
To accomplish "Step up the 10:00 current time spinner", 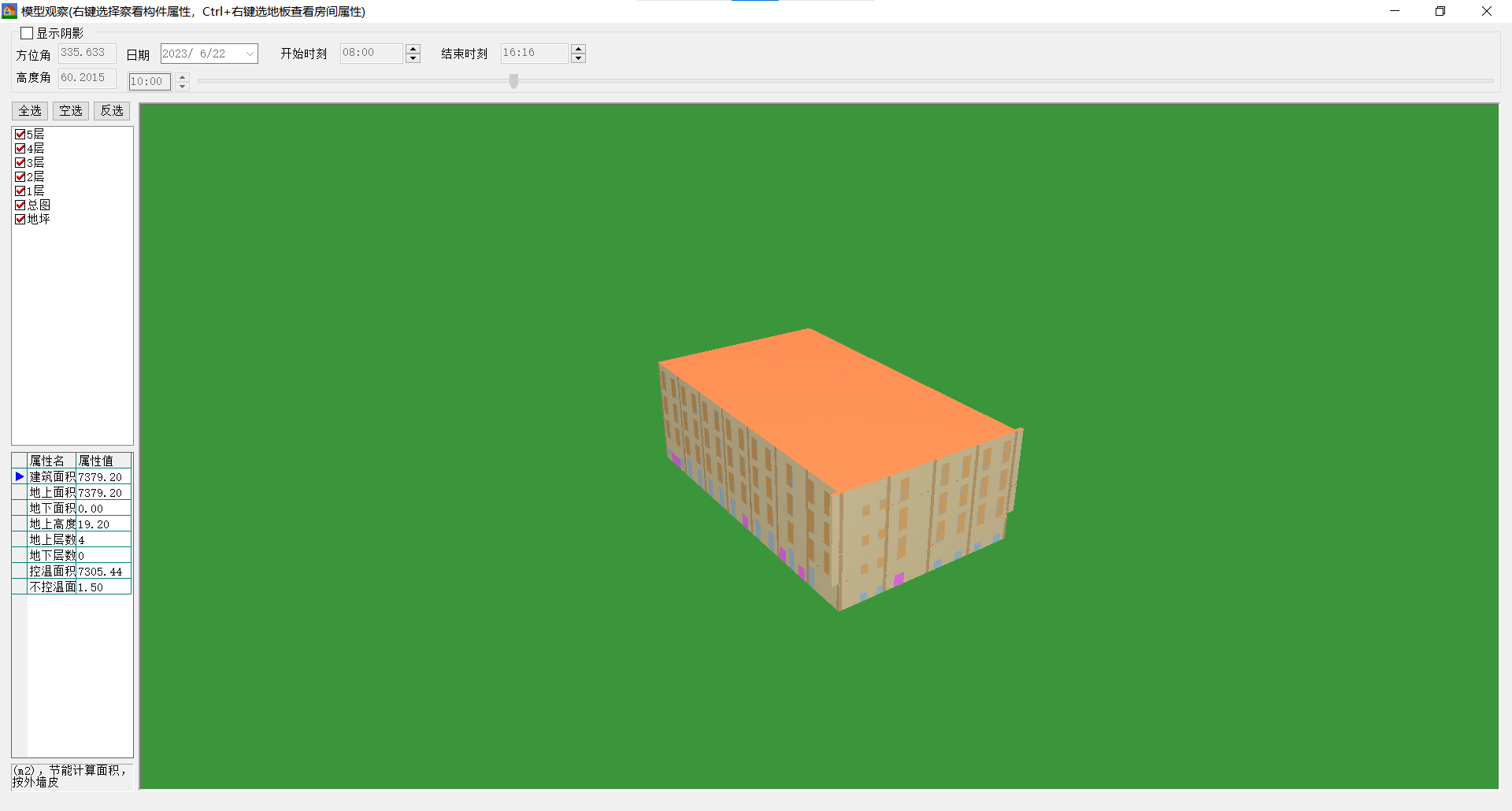I will 183,77.
